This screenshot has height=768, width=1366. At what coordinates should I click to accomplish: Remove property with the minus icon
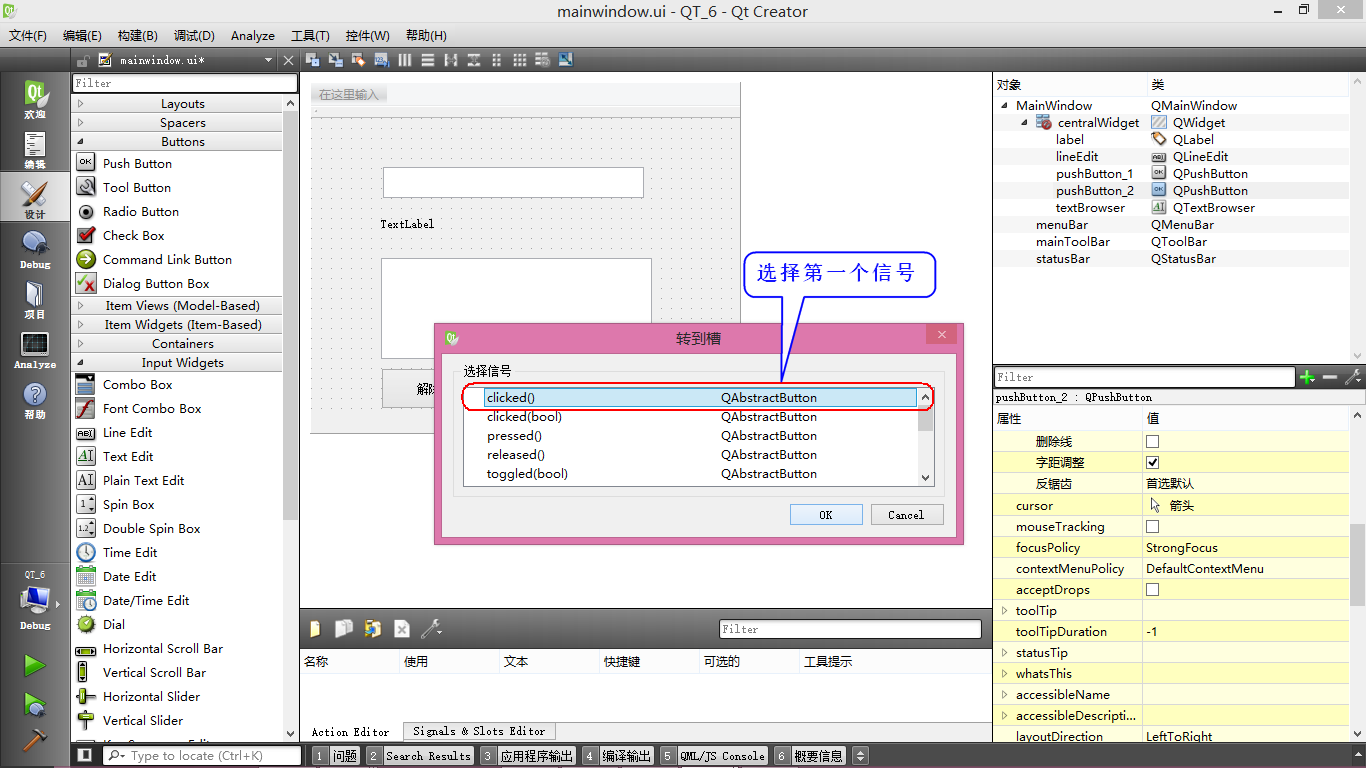(1330, 377)
